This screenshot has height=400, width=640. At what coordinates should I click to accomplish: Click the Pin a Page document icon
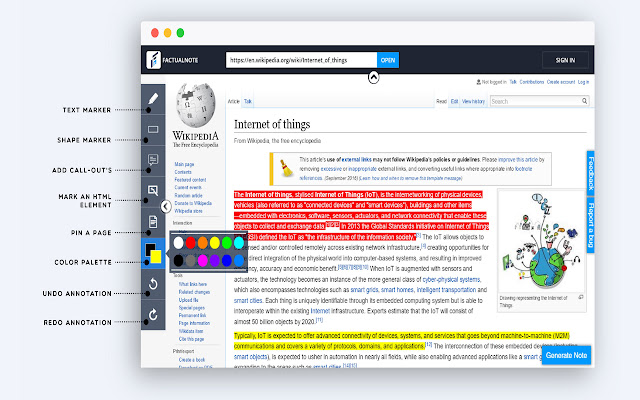click(x=153, y=222)
